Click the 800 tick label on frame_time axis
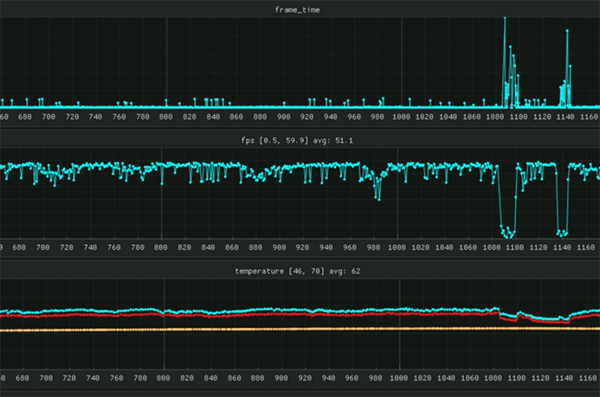600x397 pixels. pos(166,117)
